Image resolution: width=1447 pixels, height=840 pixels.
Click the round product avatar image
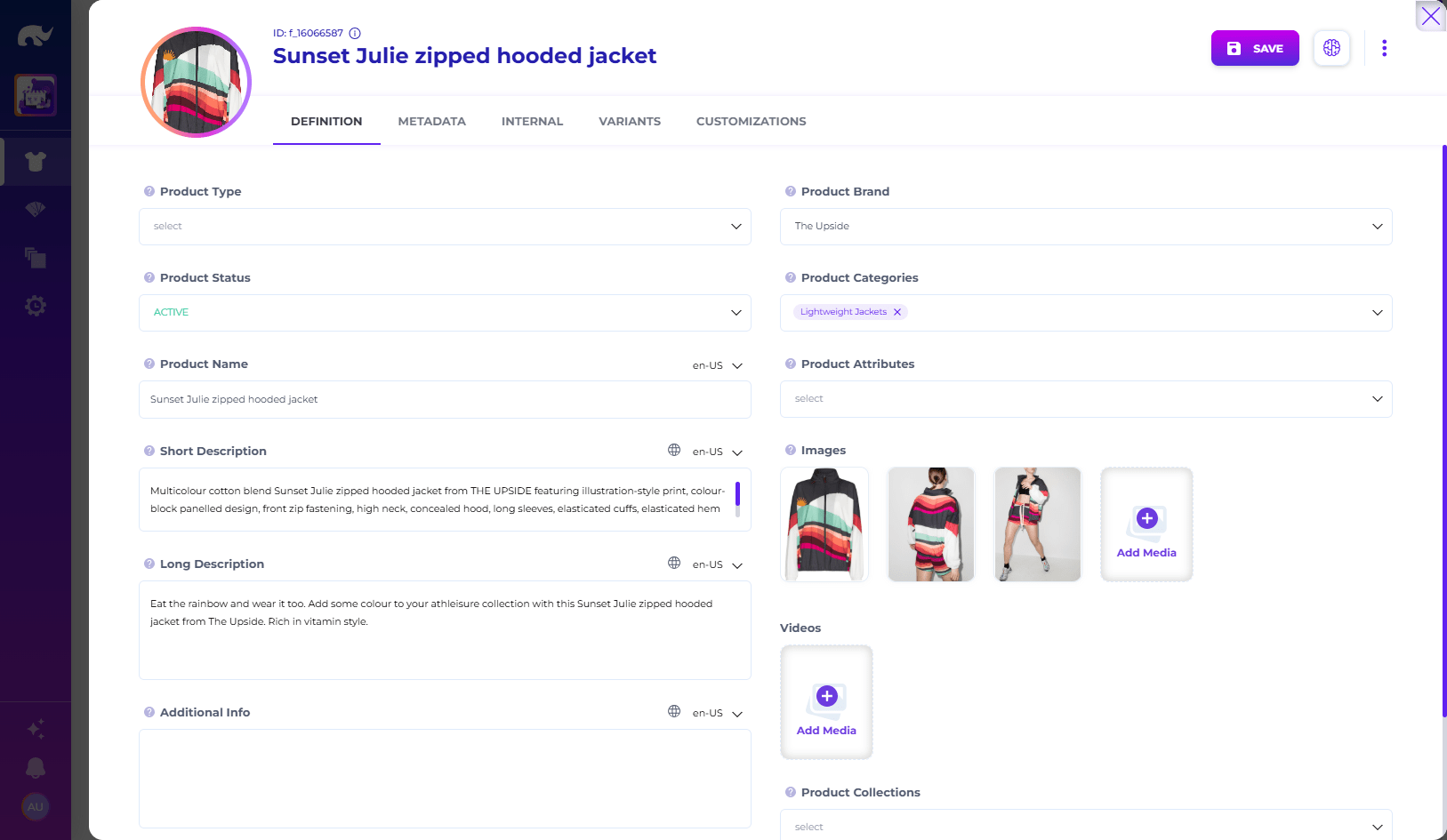tap(196, 82)
